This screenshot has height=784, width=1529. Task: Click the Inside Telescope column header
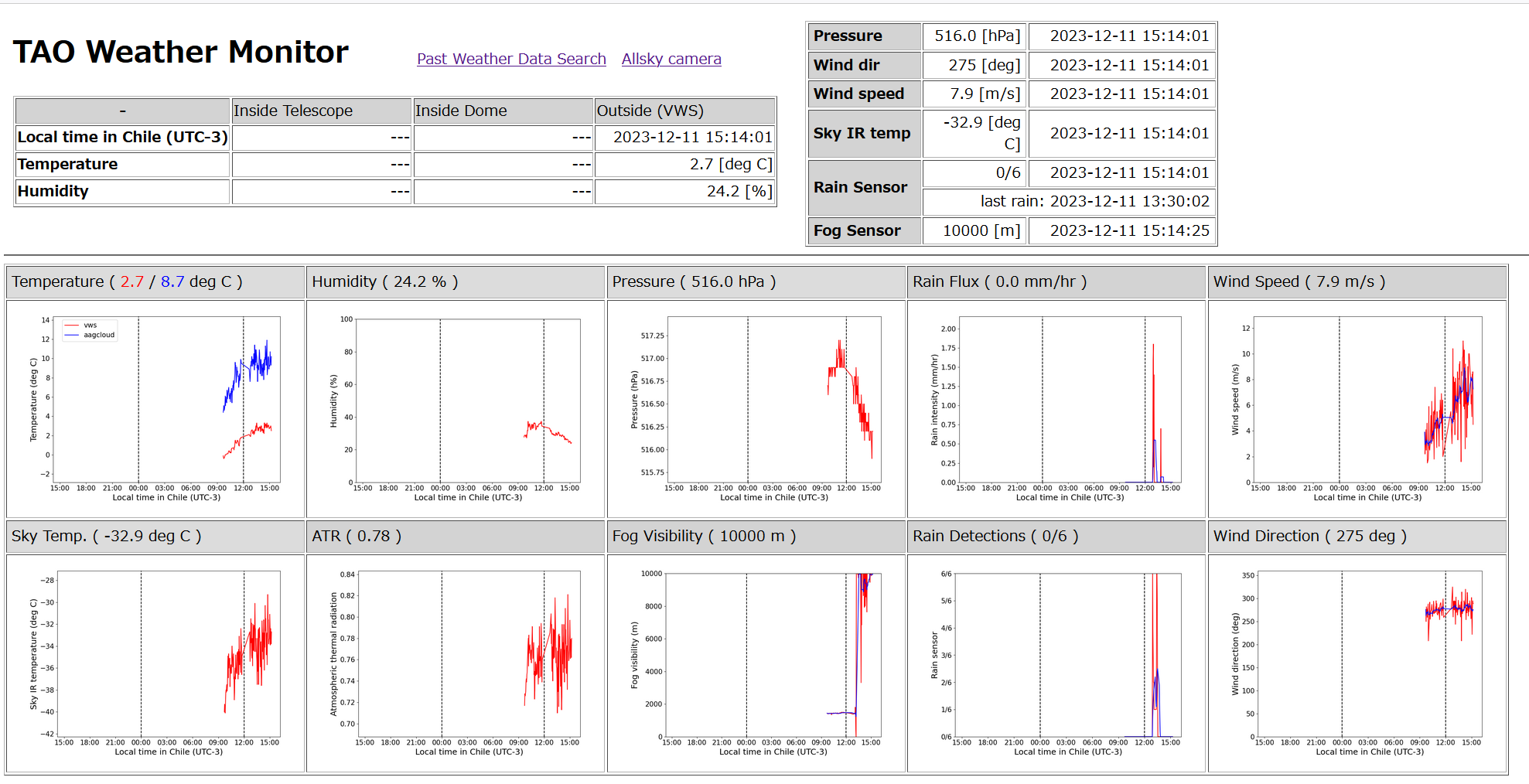click(293, 111)
